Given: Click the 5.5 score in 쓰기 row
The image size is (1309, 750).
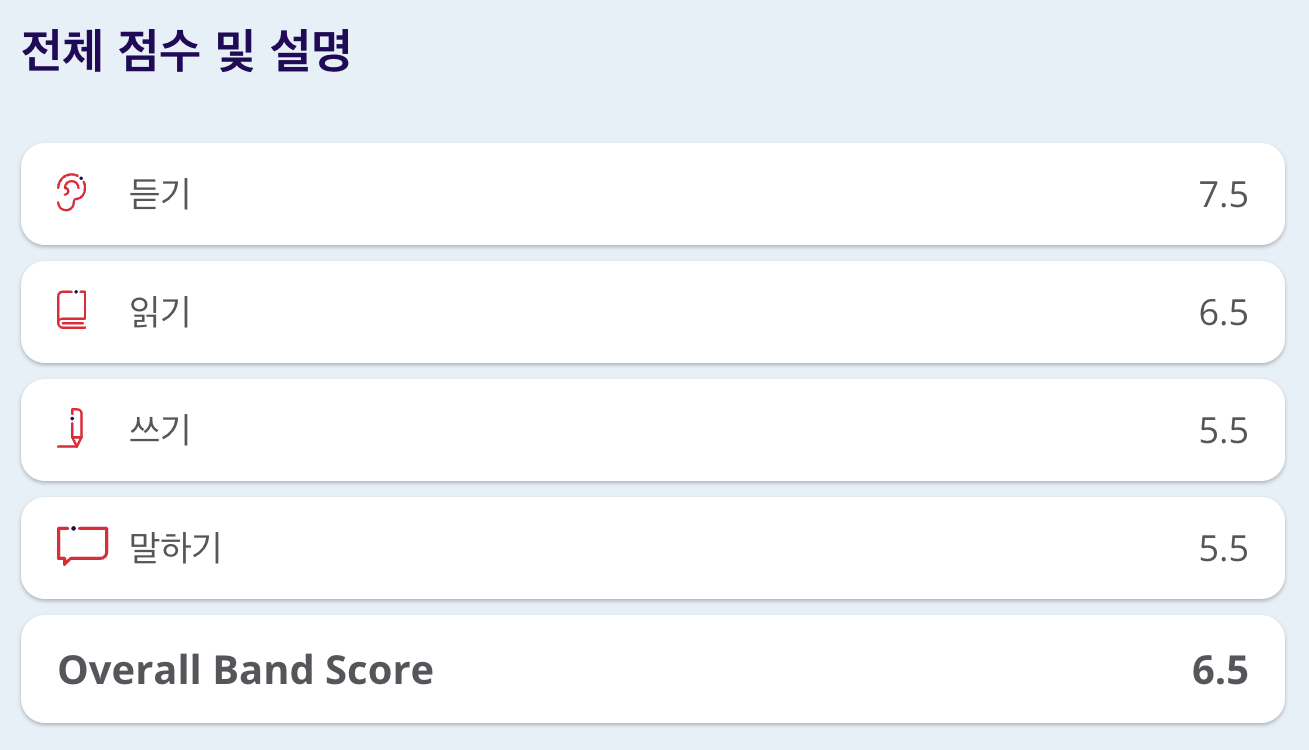Looking at the screenshot, I should (x=1223, y=431).
